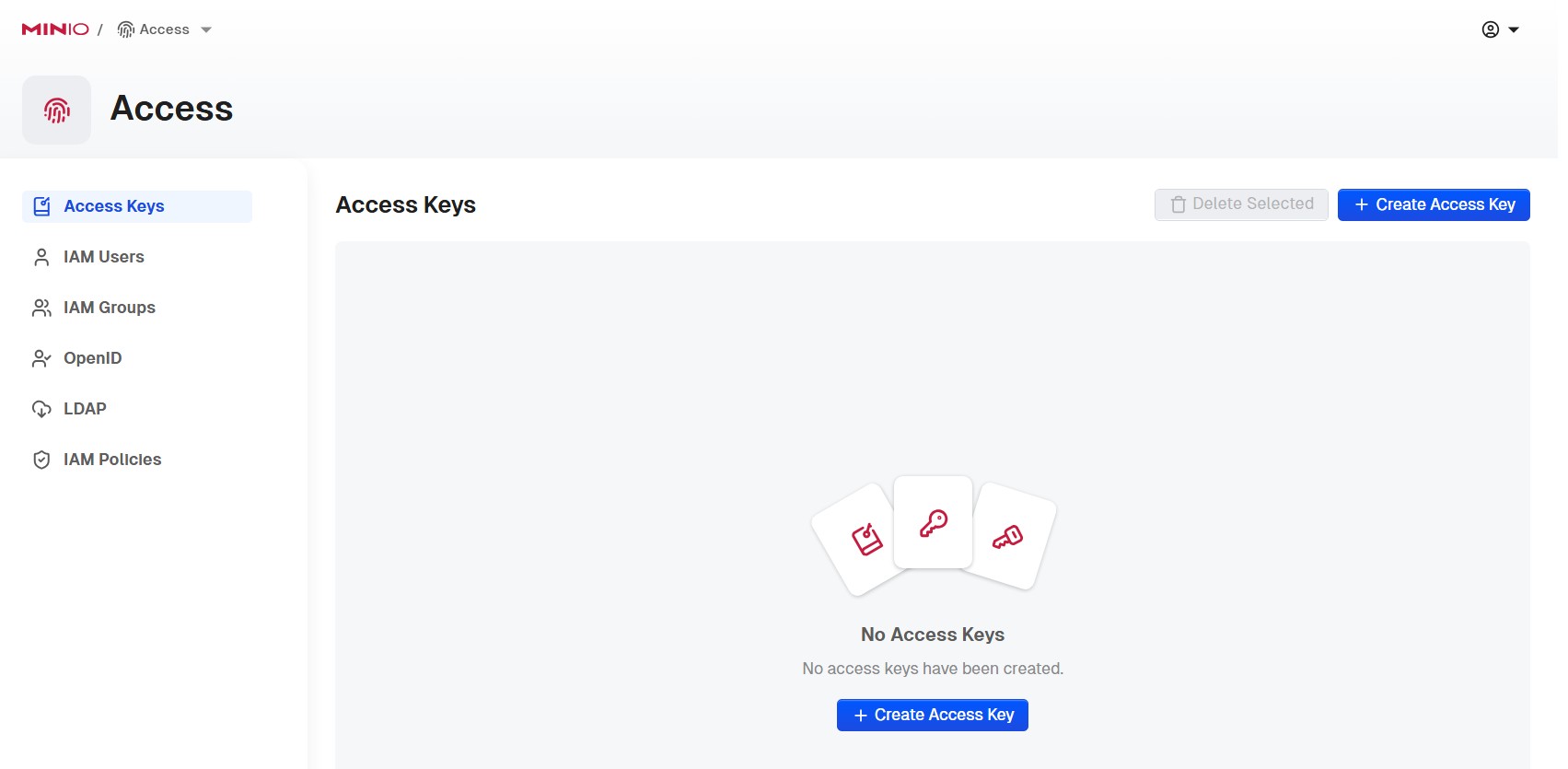The height and width of the screenshot is (769, 1568).
Task: Select Access Keys in the sidebar
Action: coord(114,206)
